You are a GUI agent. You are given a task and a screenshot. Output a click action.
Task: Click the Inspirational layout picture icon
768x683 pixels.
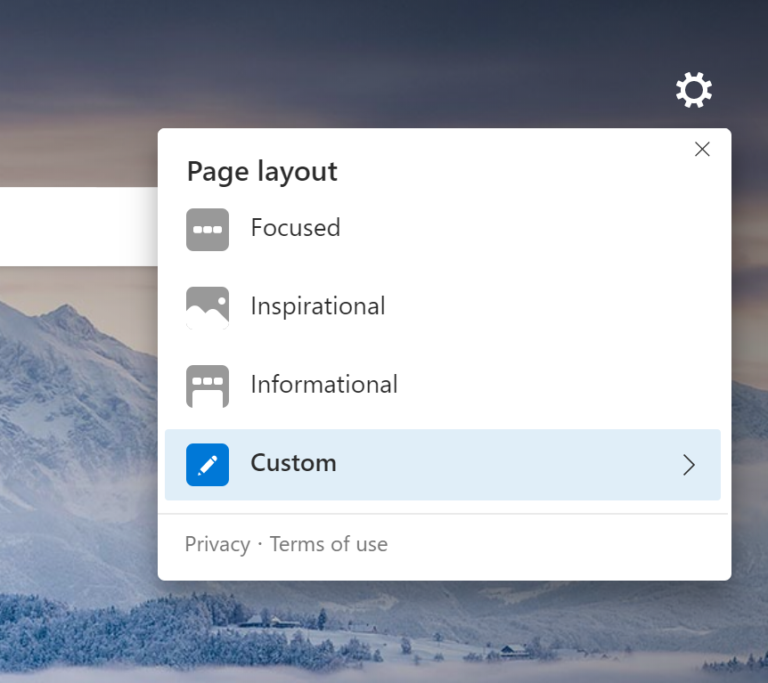tap(207, 307)
